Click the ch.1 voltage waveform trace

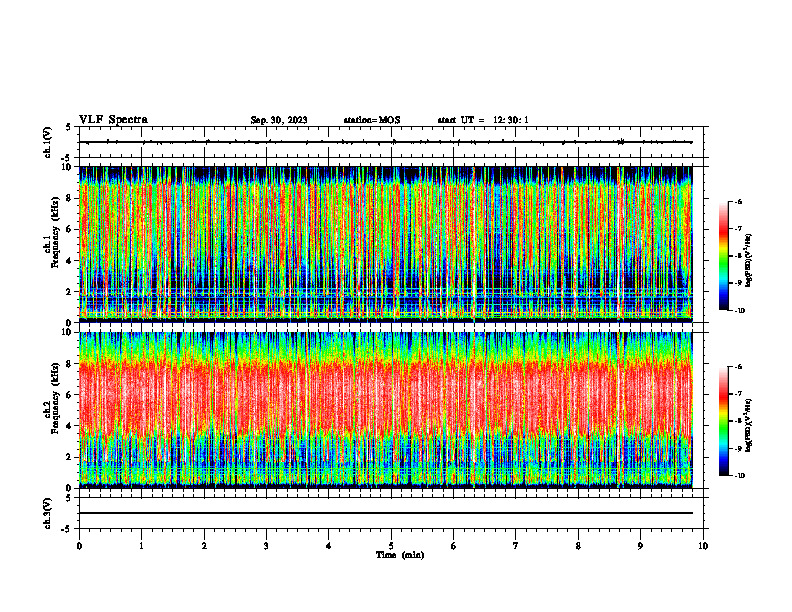click(x=386, y=142)
